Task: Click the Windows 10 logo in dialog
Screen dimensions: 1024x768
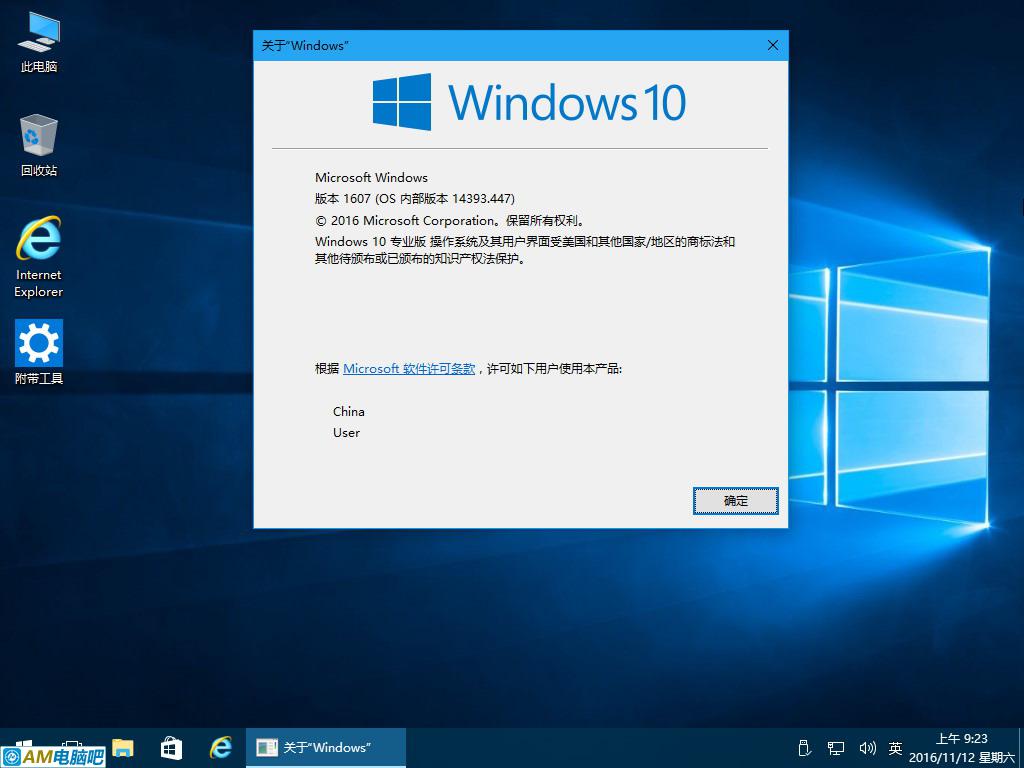Action: coord(529,102)
